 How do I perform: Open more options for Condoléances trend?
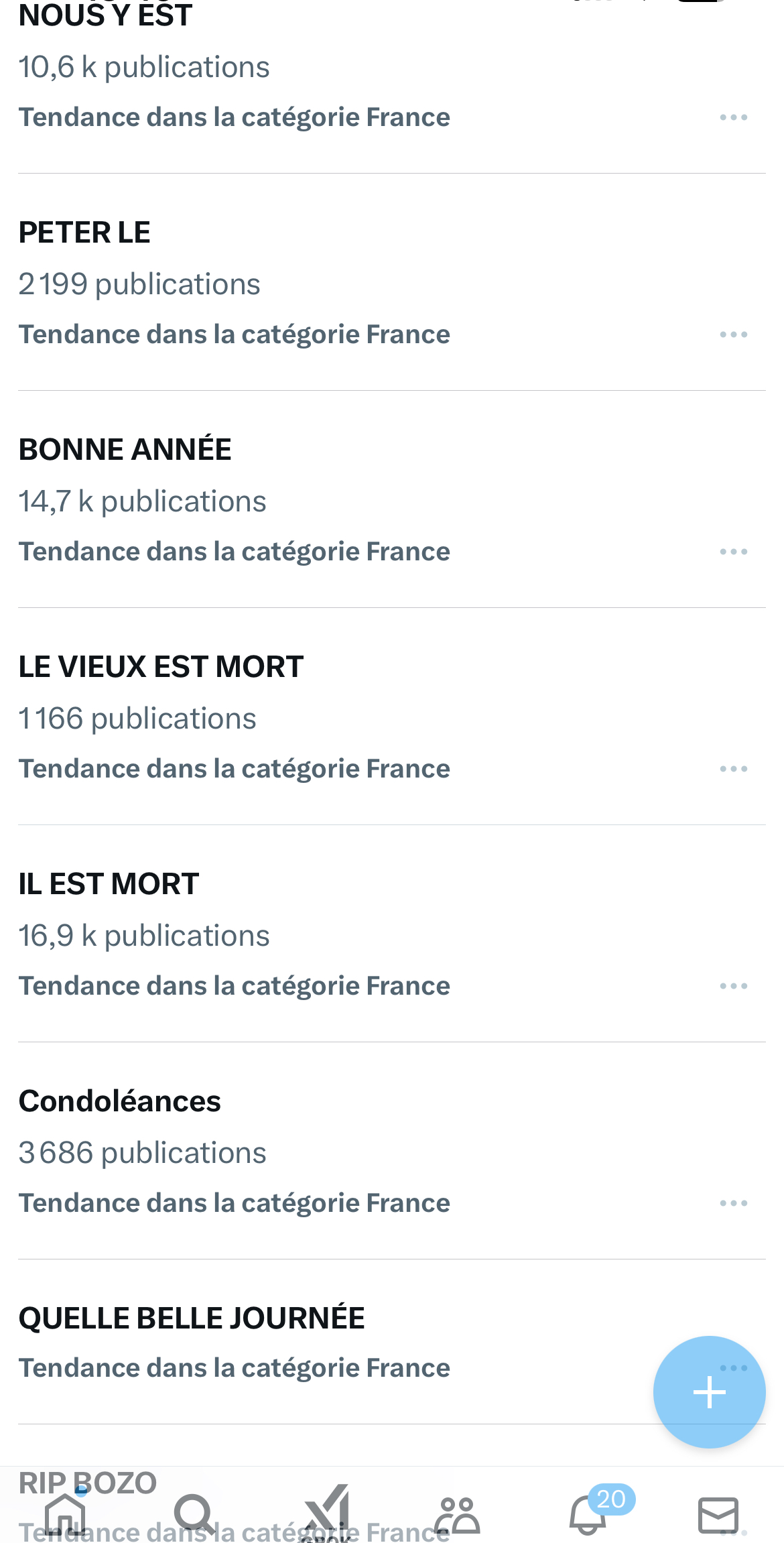pyautogui.click(x=733, y=1203)
